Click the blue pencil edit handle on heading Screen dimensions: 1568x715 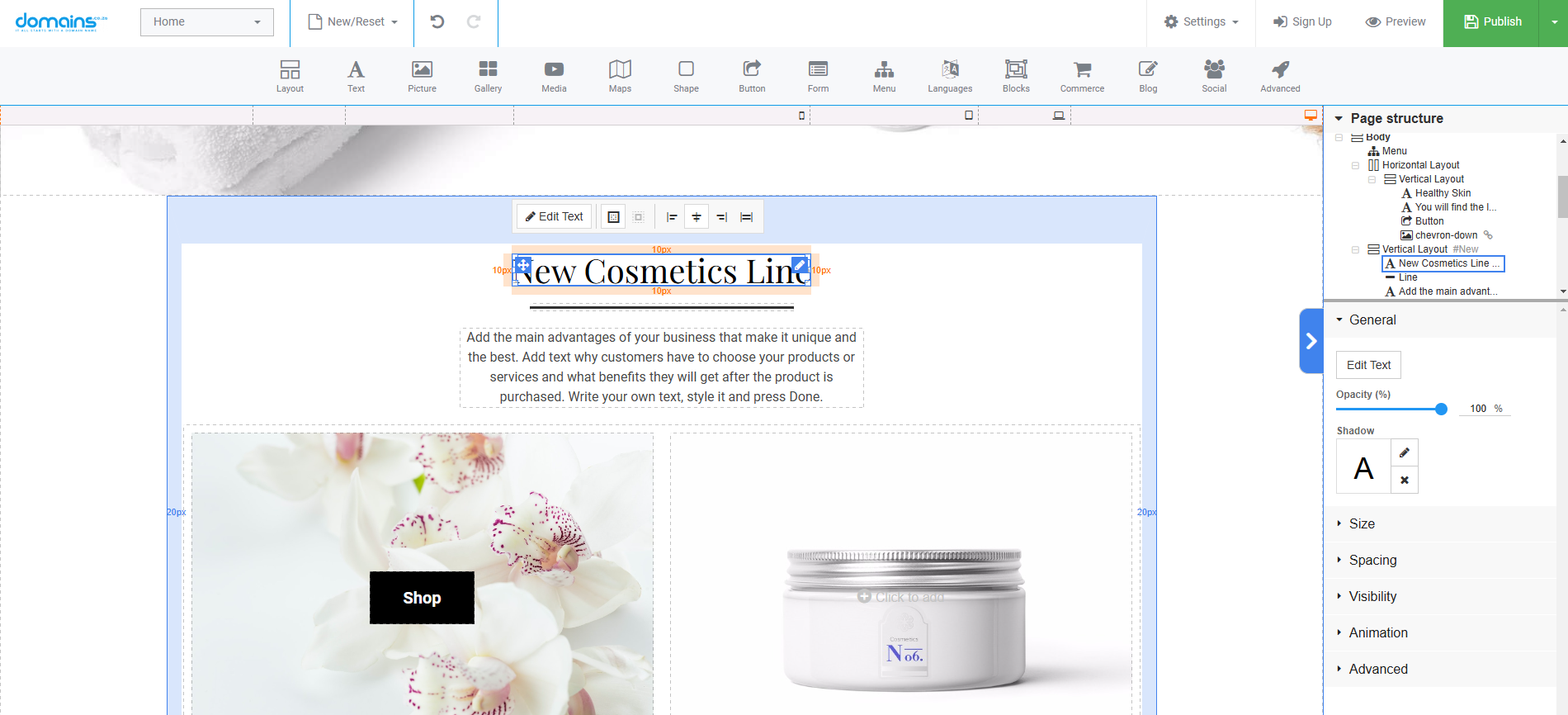tap(800, 265)
